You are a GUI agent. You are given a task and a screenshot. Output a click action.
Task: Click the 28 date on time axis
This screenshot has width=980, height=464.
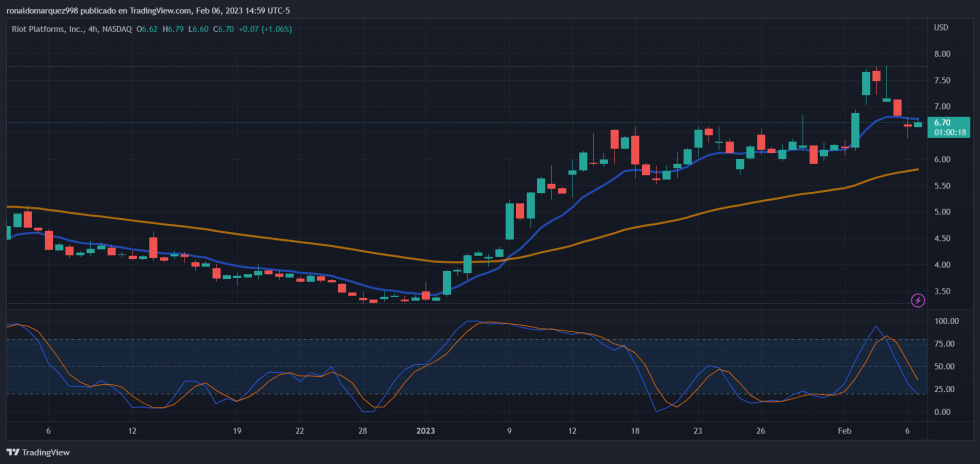[363, 432]
